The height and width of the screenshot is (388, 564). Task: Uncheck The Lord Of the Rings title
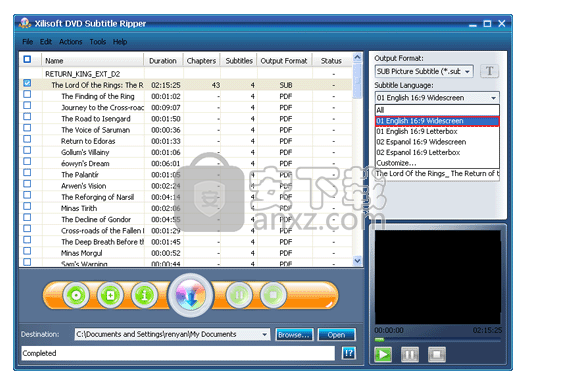(x=27, y=83)
